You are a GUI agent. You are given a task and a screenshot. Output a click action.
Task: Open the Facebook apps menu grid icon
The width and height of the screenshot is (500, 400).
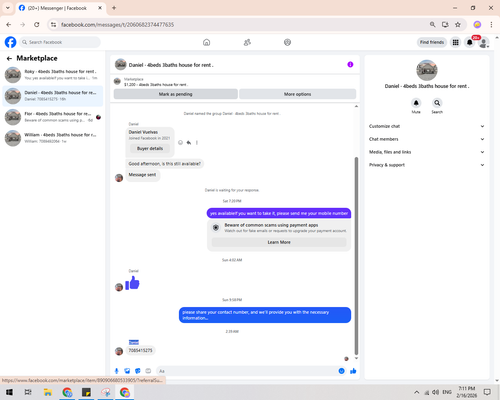pos(455,42)
